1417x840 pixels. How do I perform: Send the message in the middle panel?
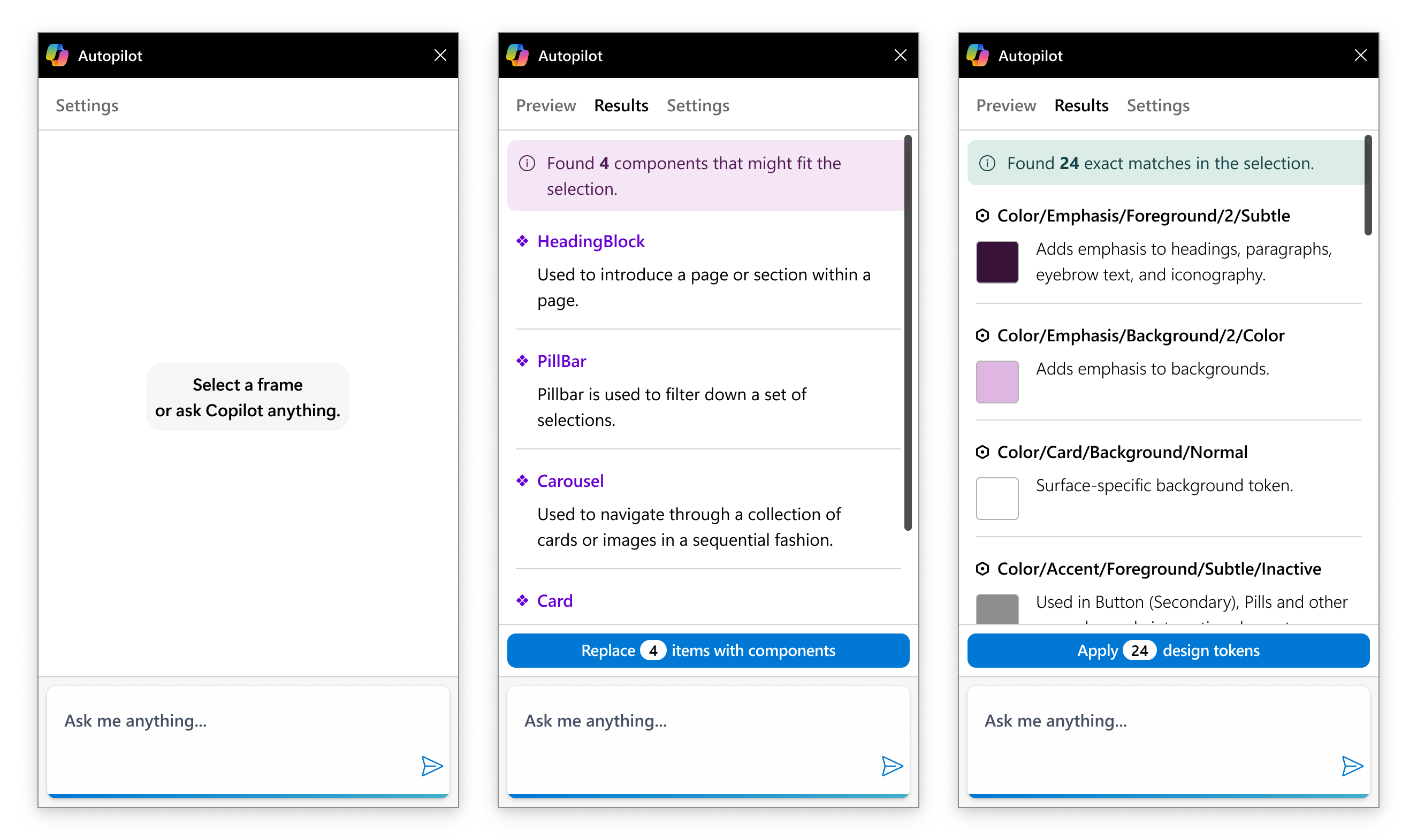[892, 766]
